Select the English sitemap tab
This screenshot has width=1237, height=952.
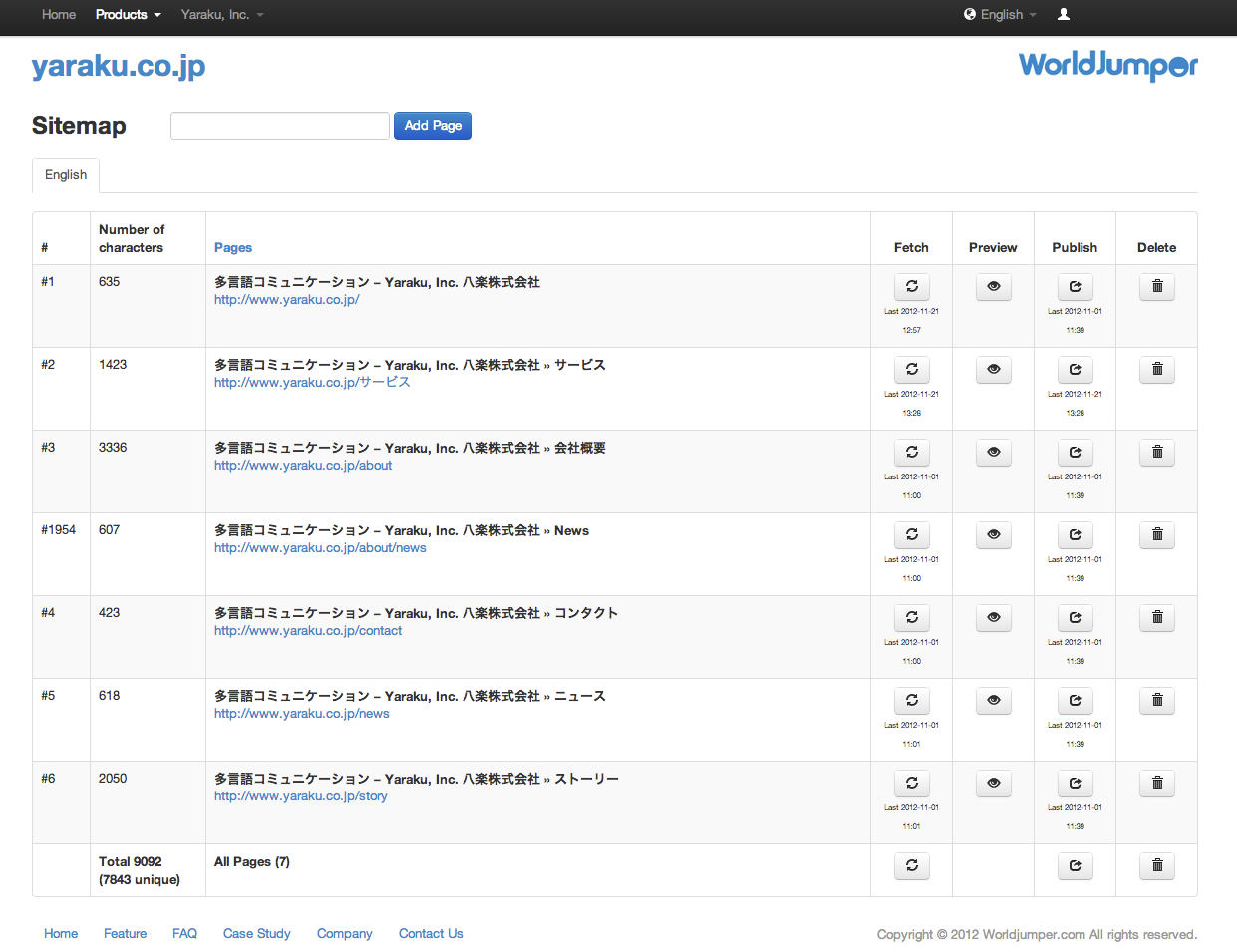[x=66, y=174]
